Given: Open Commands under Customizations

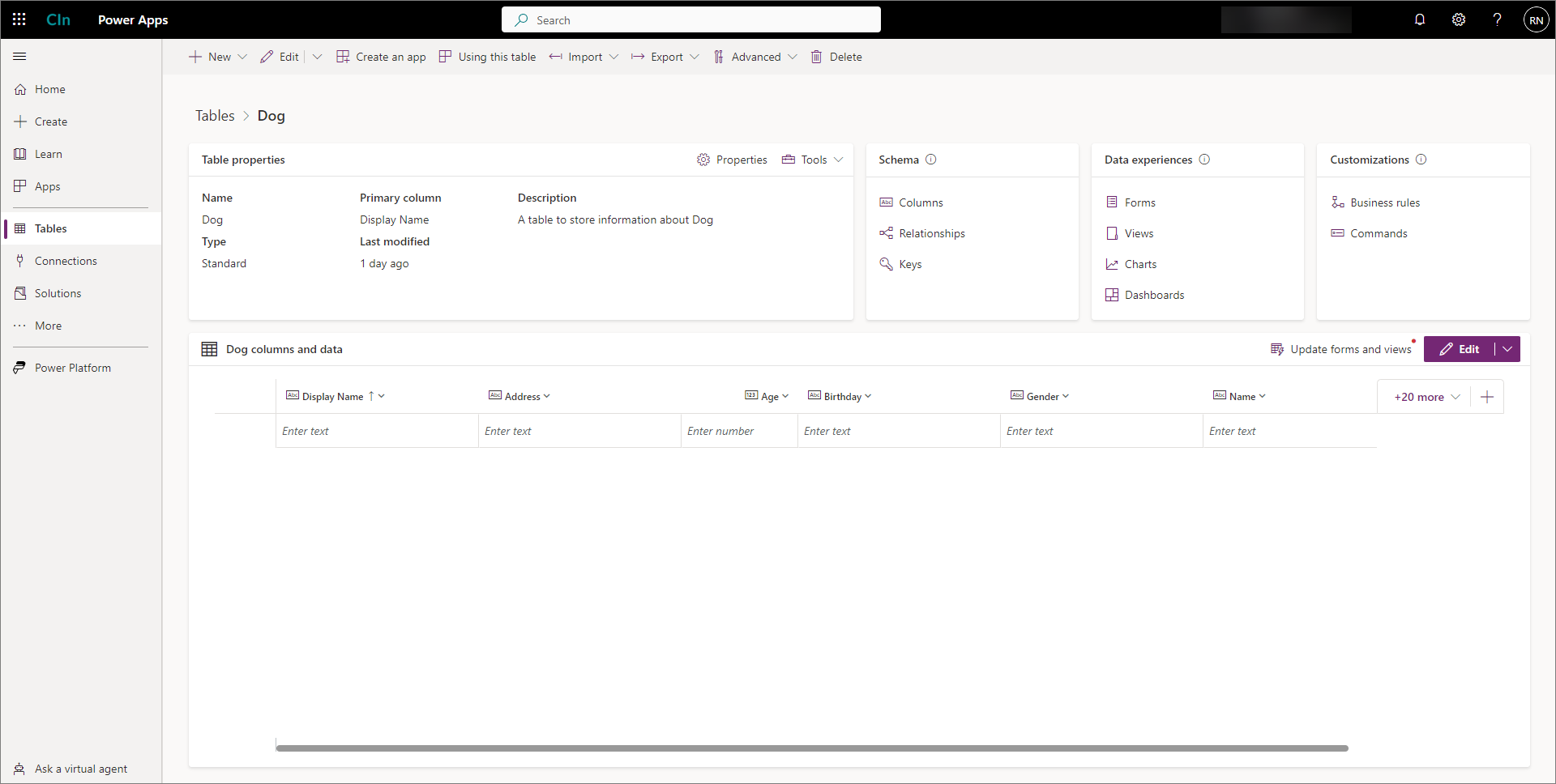Looking at the screenshot, I should pyautogui.click(x=1379, y=233).
